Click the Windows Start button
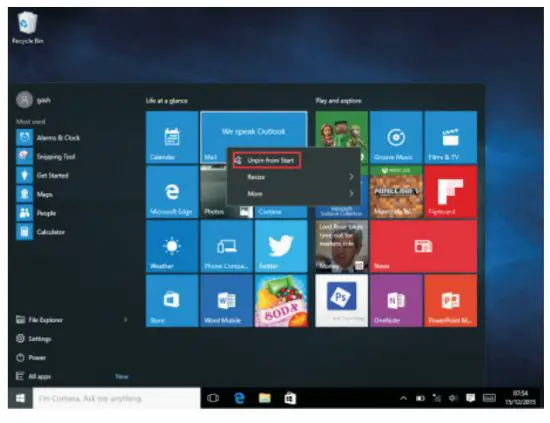 20,398
